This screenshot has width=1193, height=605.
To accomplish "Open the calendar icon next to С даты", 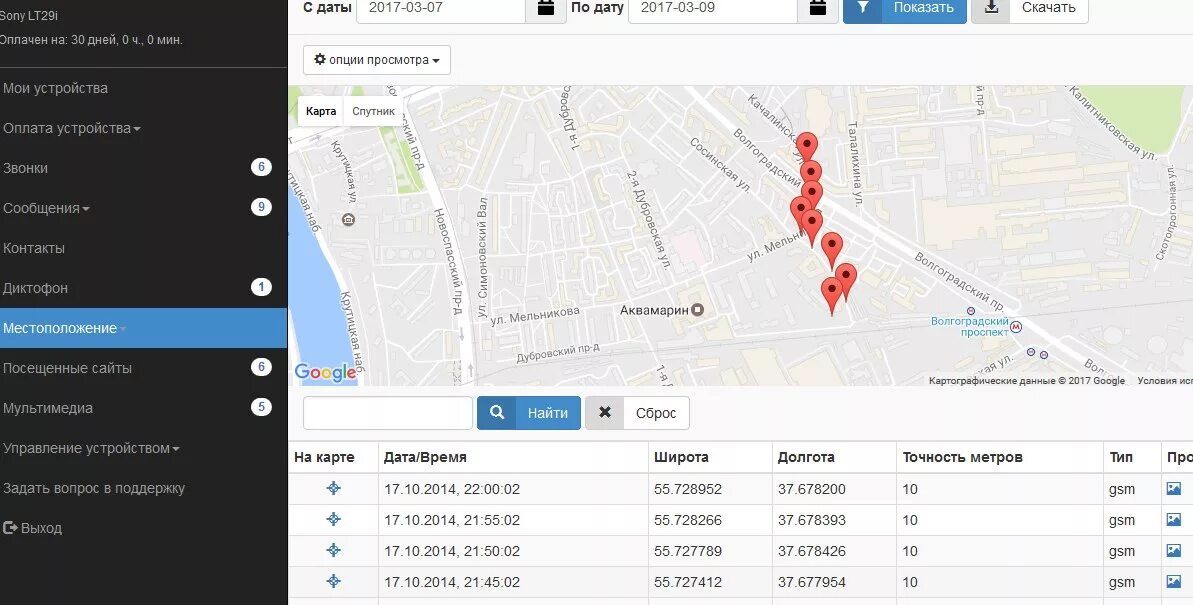I will [544, 8].
